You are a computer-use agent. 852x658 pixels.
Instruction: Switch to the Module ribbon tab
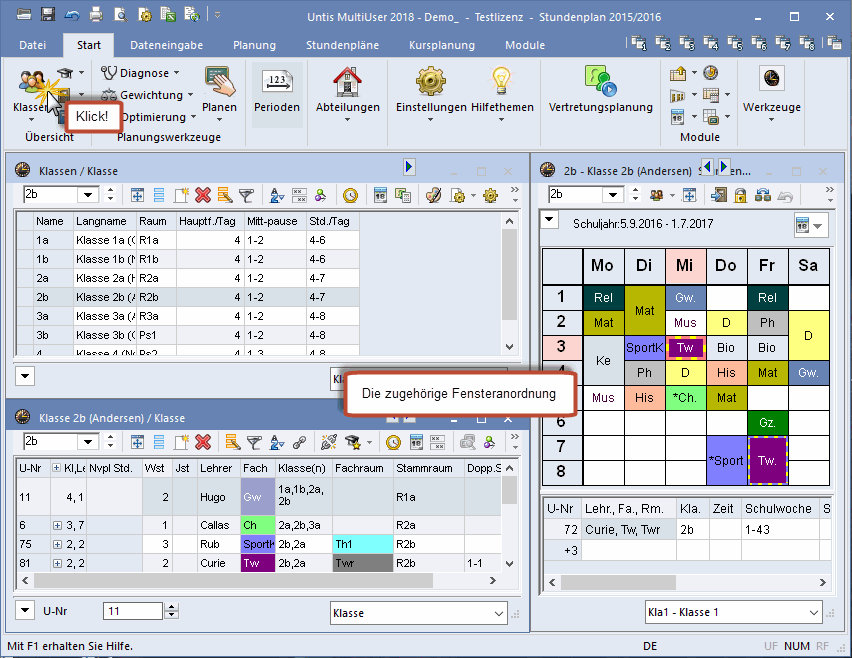coord(525,45)
